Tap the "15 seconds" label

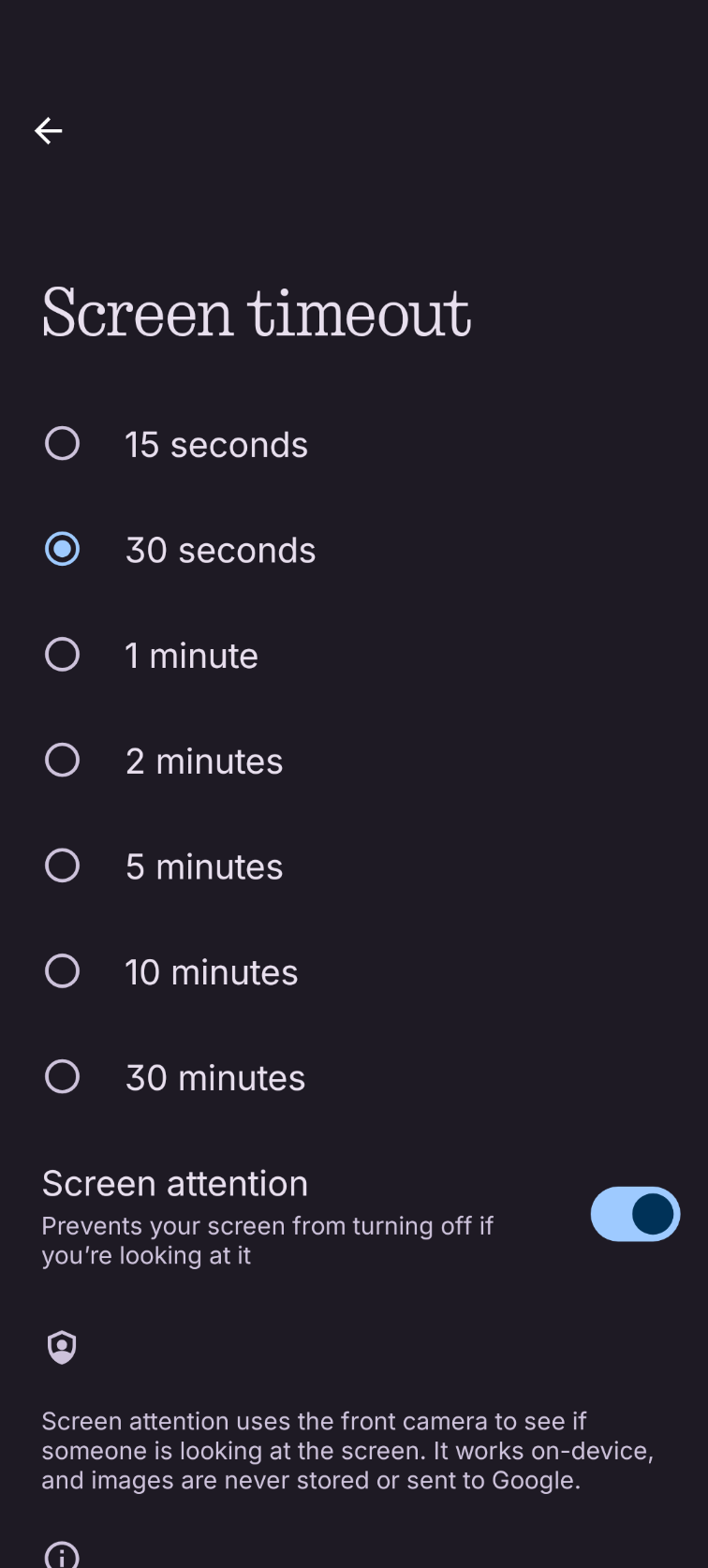216,445
